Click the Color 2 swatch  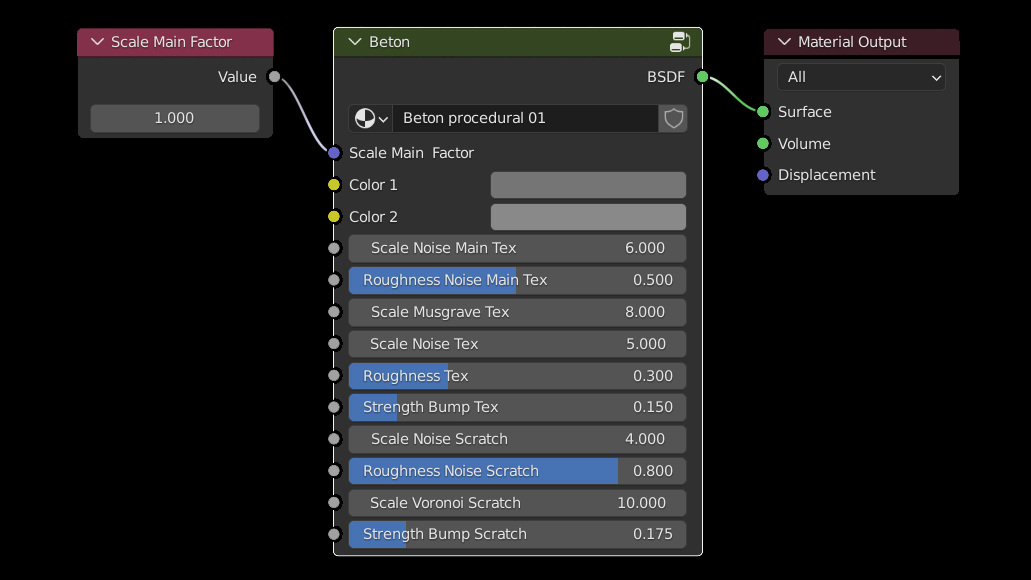tap(588, 217)
